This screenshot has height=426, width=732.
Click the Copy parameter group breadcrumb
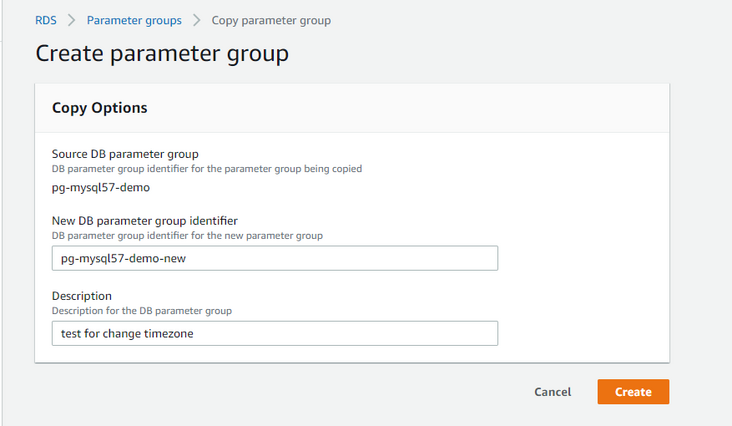271,20
